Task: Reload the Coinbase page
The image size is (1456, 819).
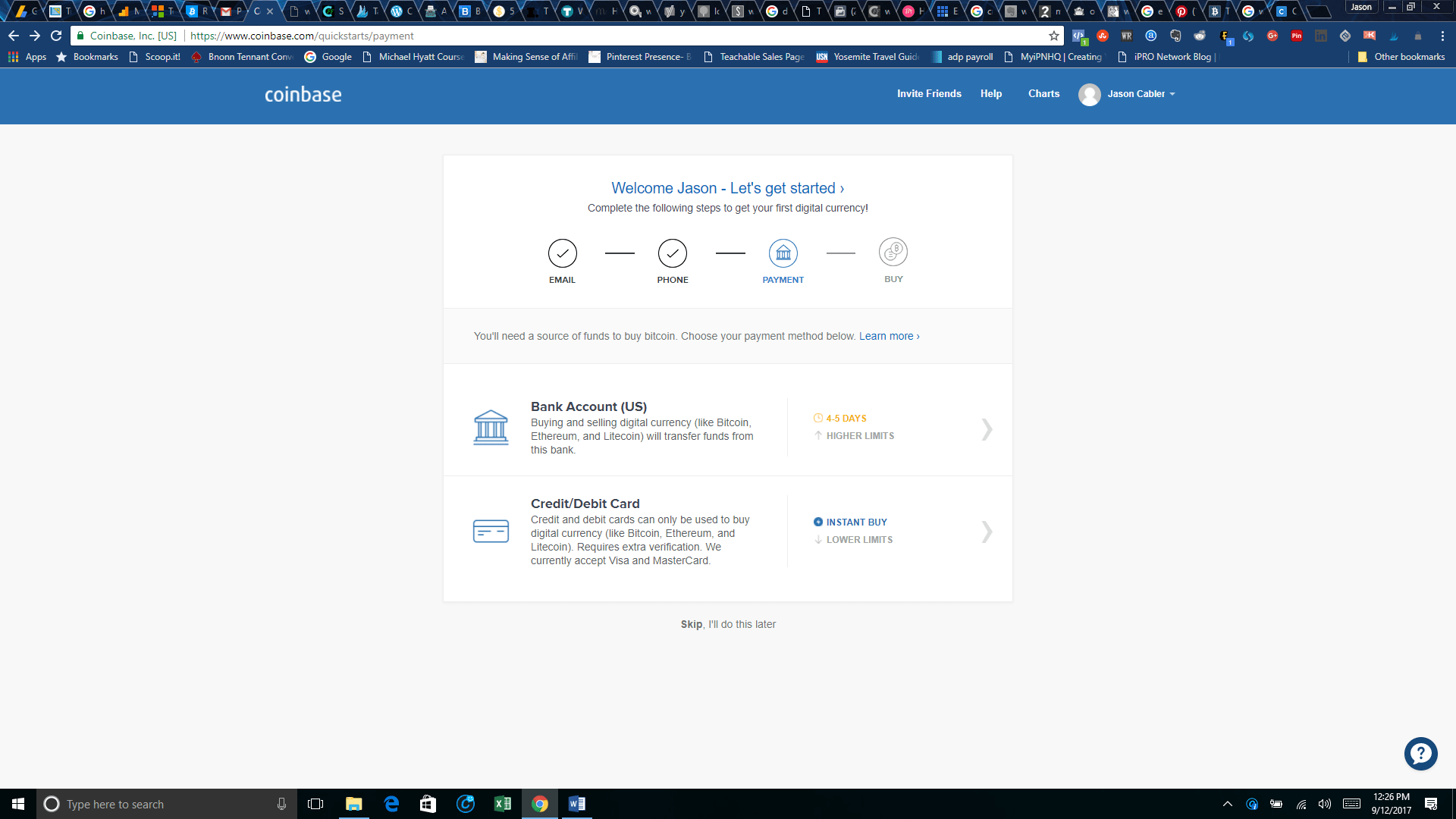Action: 56,36
